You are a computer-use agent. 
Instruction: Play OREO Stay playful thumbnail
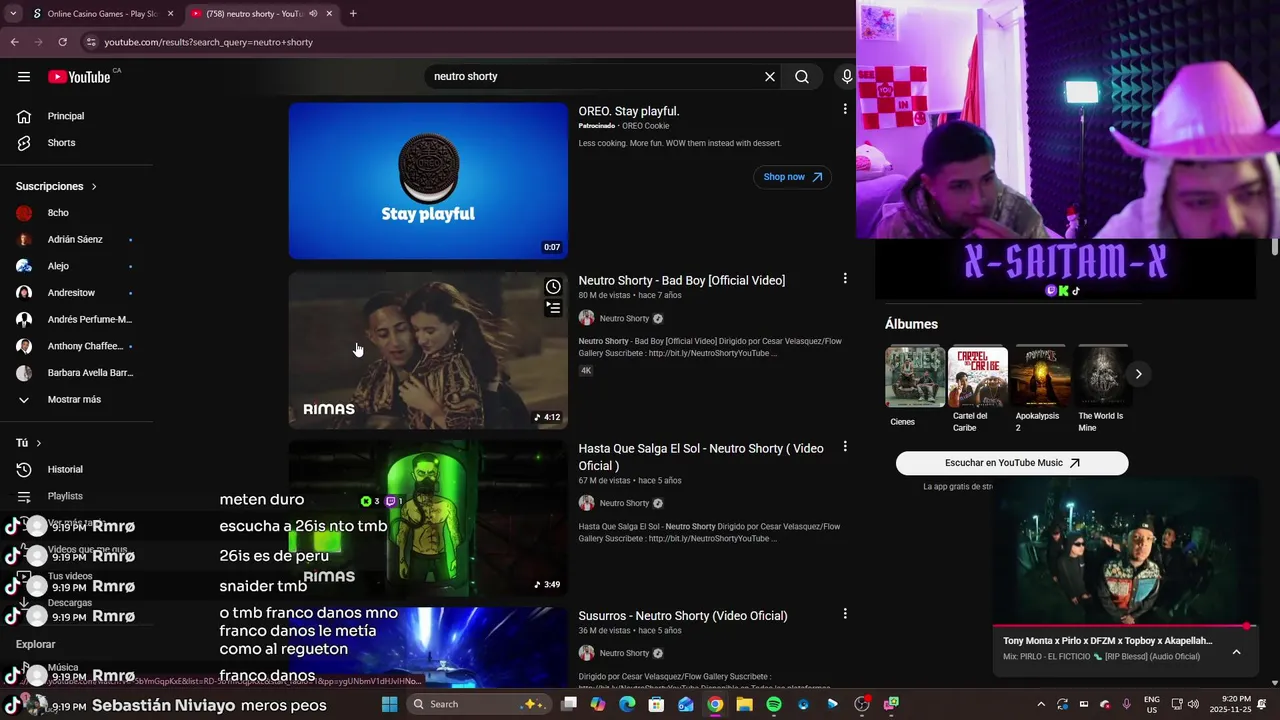[x=428, y=181]
